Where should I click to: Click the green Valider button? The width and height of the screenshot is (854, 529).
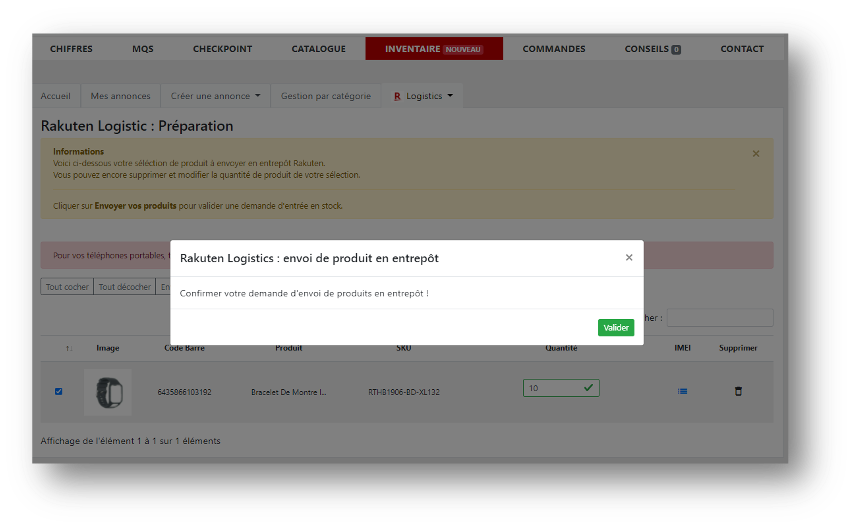[x=615, y=328]
